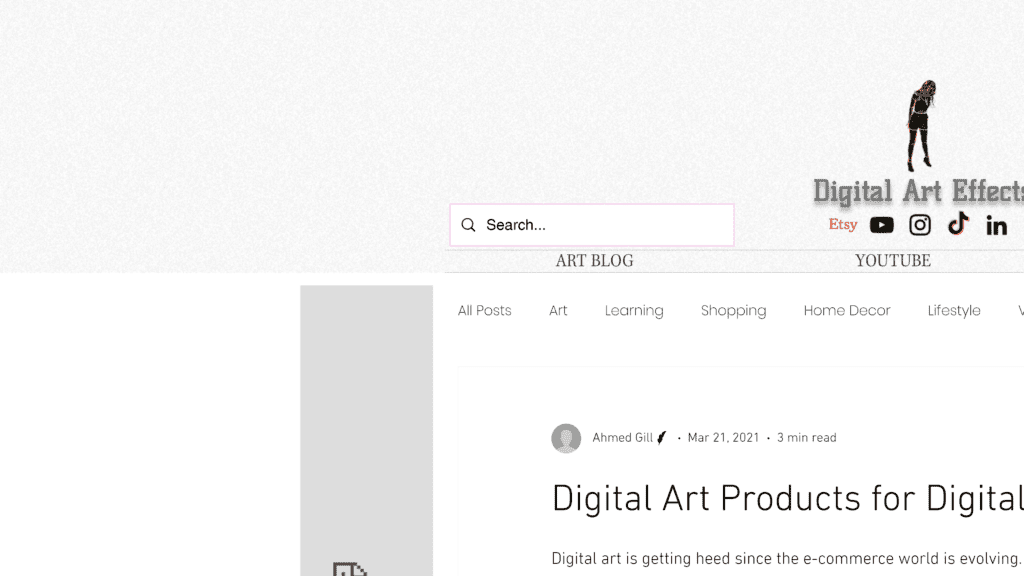Open the Digital Art Products post title

[788, 500]
